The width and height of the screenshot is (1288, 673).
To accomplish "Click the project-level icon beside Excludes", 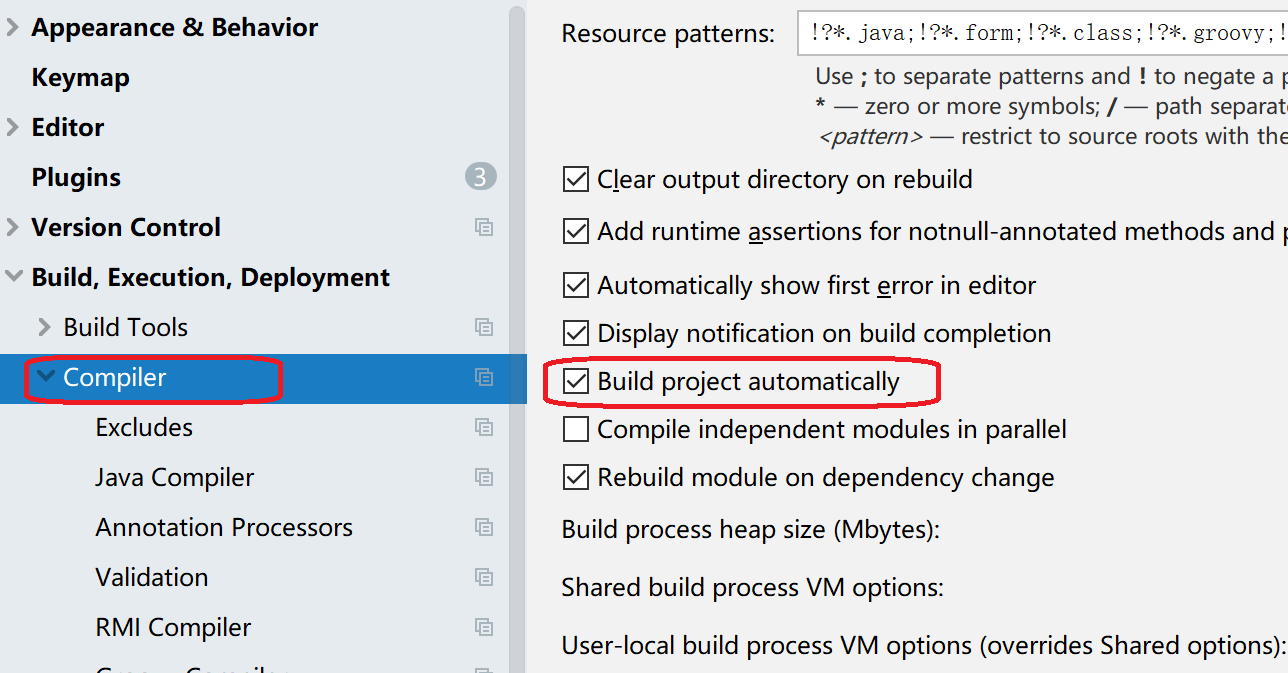I will coord(484,427).
